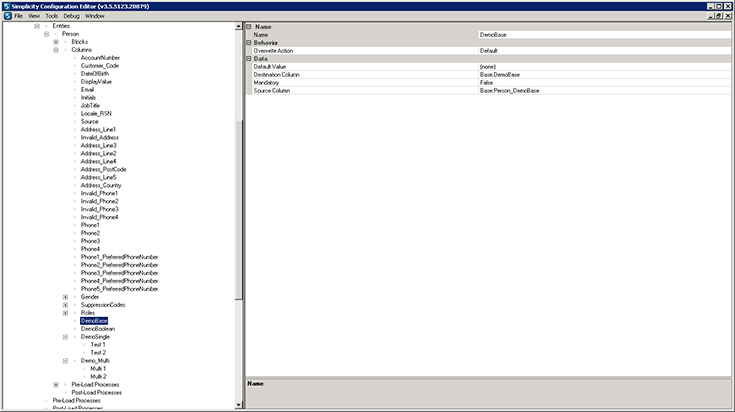Select the Invalid_Address column
735x412 pixels.
pyautogui.click(x=99, y=137)
